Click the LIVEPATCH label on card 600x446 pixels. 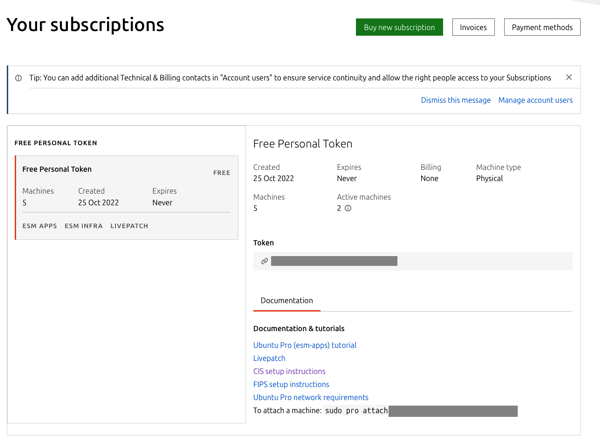[129, 226]
